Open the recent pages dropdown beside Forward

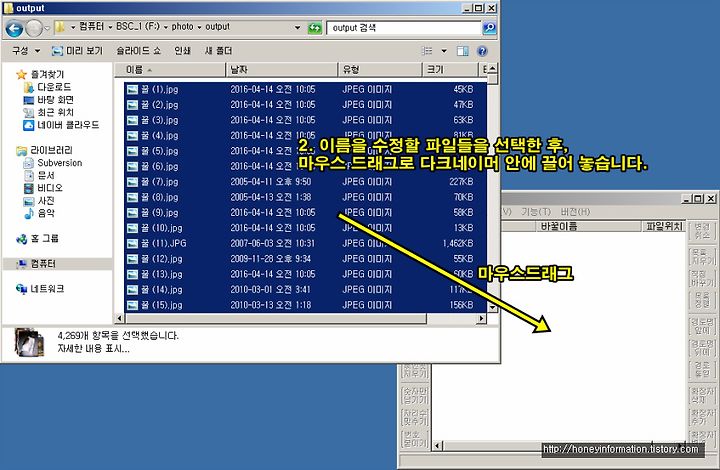[x=47, y=28]
